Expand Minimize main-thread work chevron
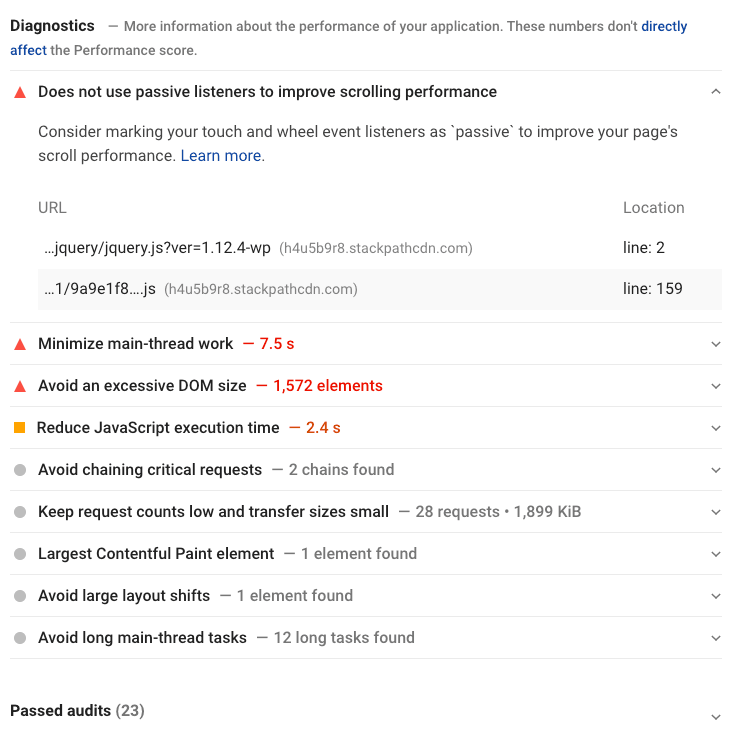The height and width of the screenshot is (743, 748). click(715, 344)
